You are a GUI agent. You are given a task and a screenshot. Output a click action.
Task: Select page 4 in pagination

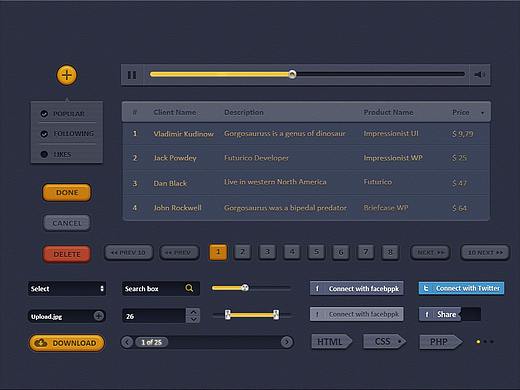[292, 252]
